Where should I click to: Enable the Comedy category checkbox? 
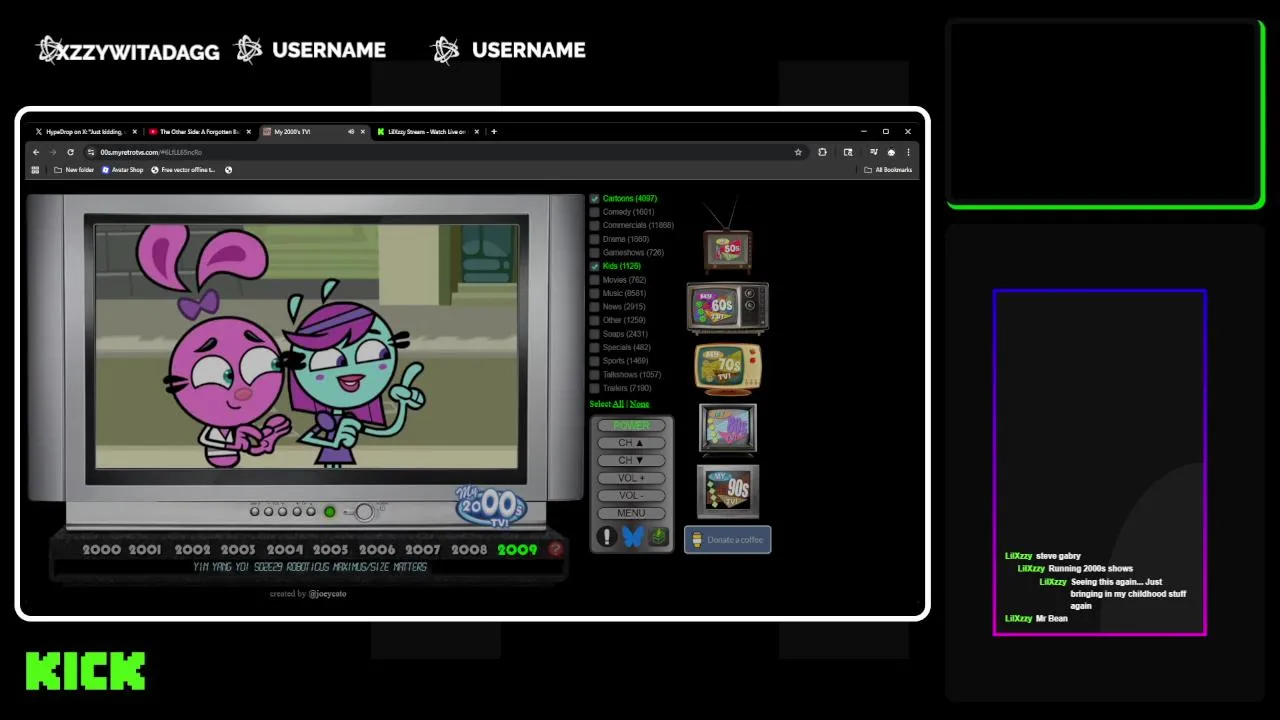(594, 212)
